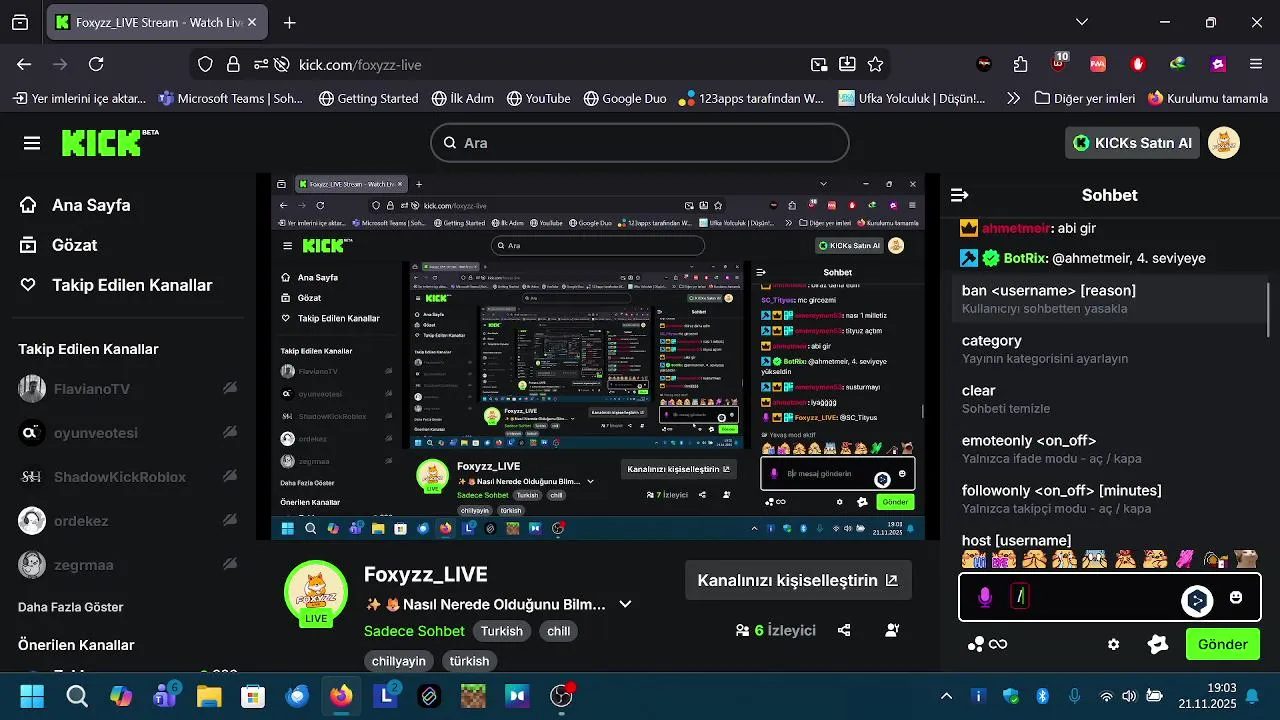The height and width of the screenshot is (720, 1280).
Task: Click the KICKs Satın Al button
Action: pos(1133,143)
